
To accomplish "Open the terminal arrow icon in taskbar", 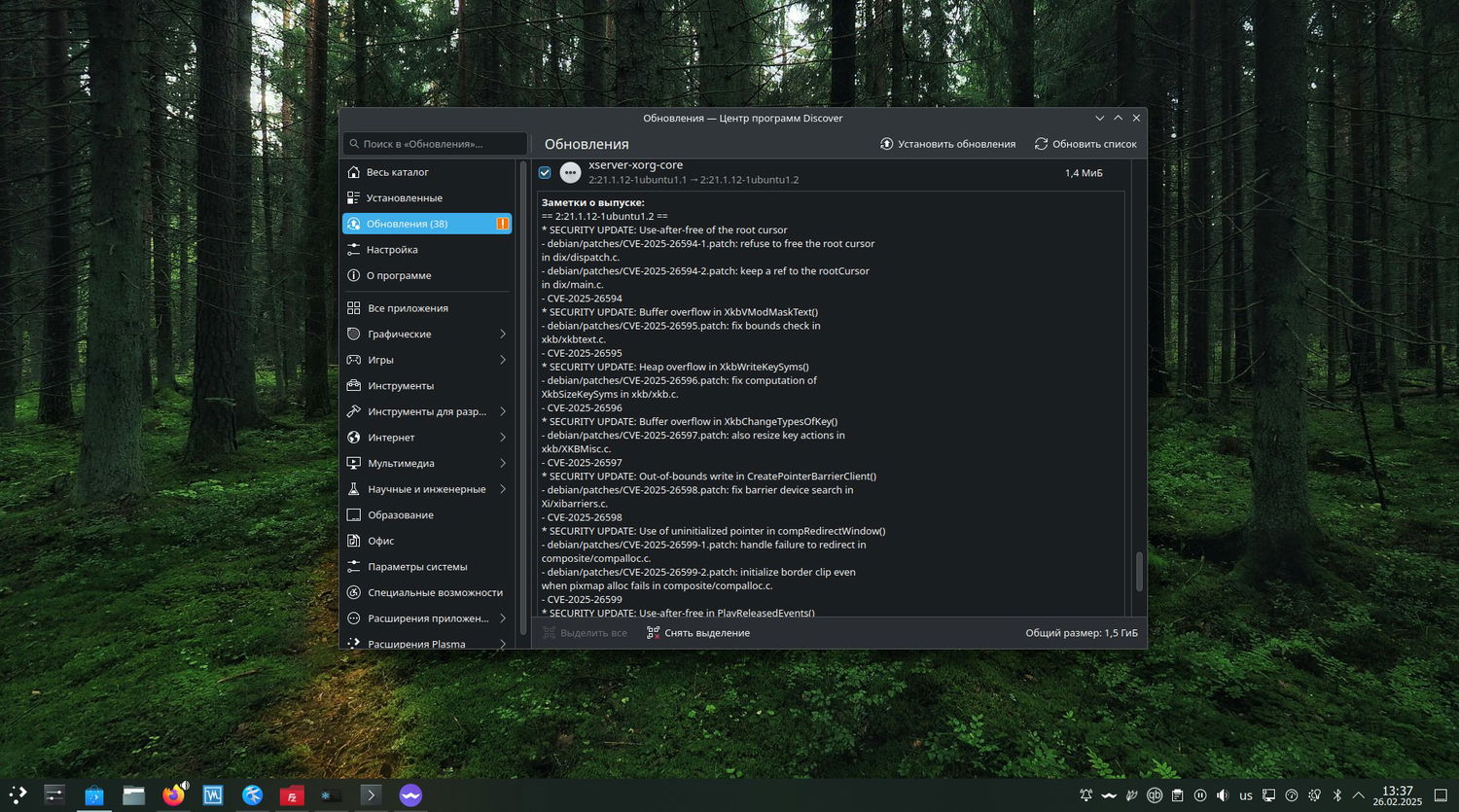I will 371,794.
